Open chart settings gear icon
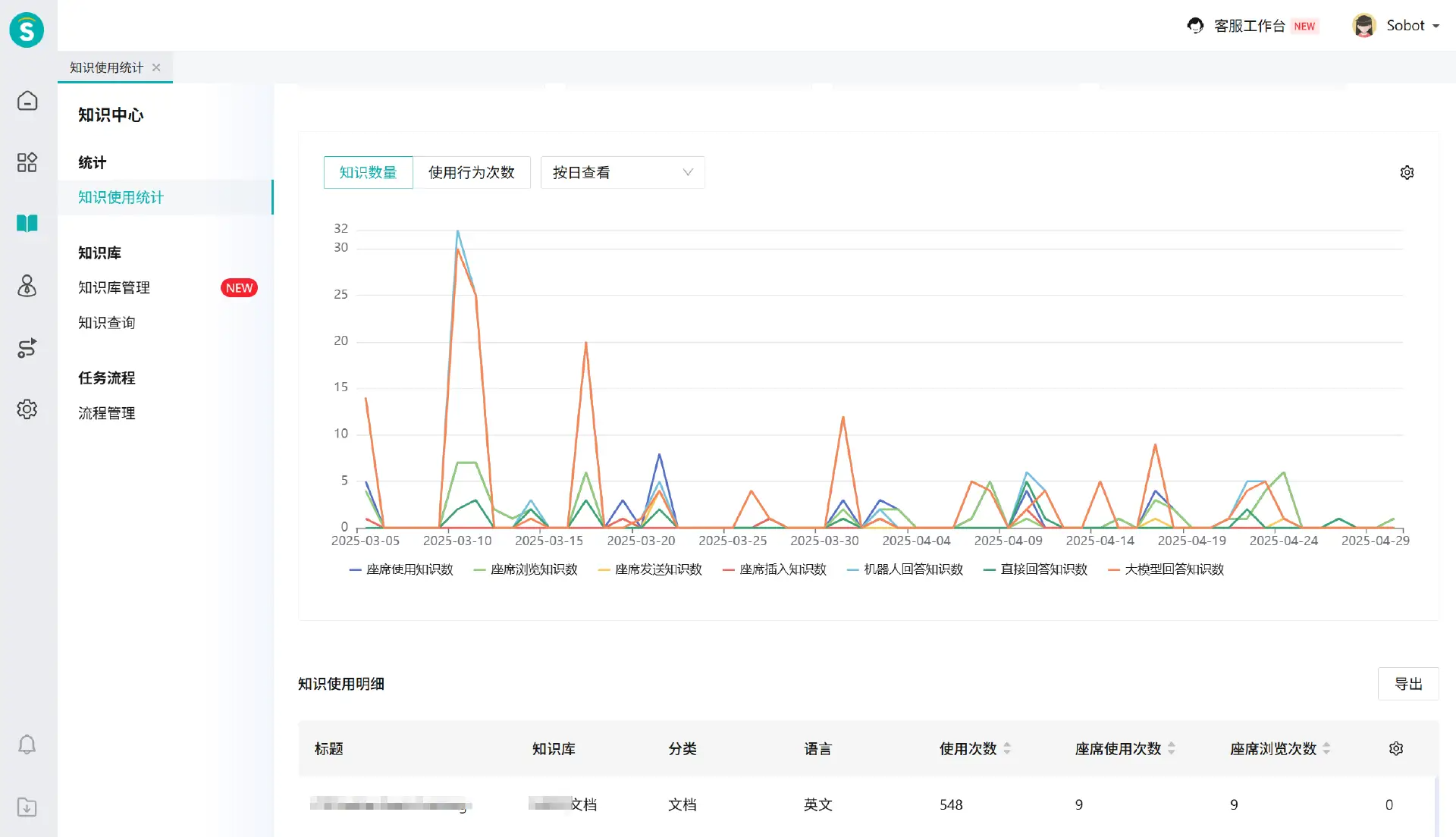This screenshot has height=837, width=1456. (1407, 173)
